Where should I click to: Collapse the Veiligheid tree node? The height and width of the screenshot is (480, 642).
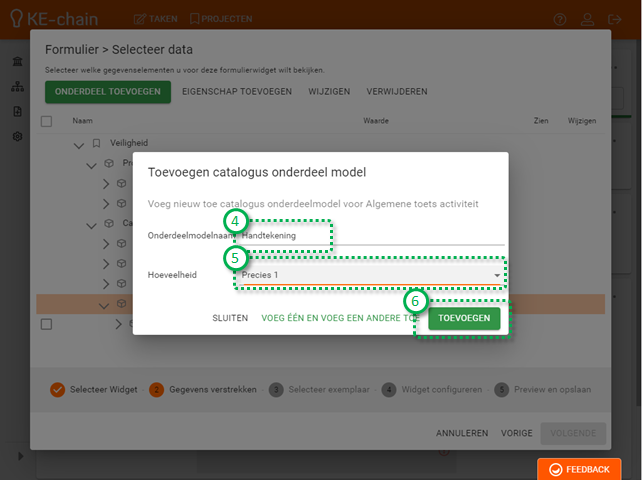(x=79, y=144)
